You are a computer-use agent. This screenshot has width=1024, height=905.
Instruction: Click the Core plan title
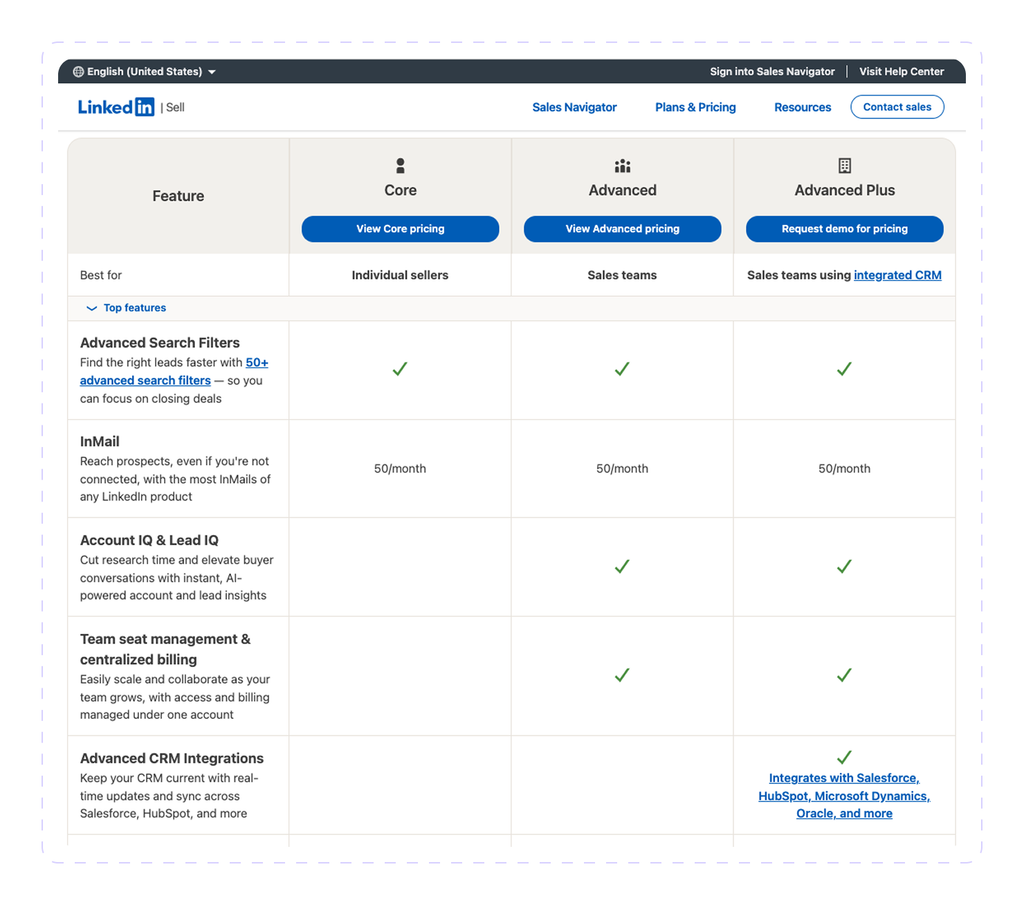(400, 191)
